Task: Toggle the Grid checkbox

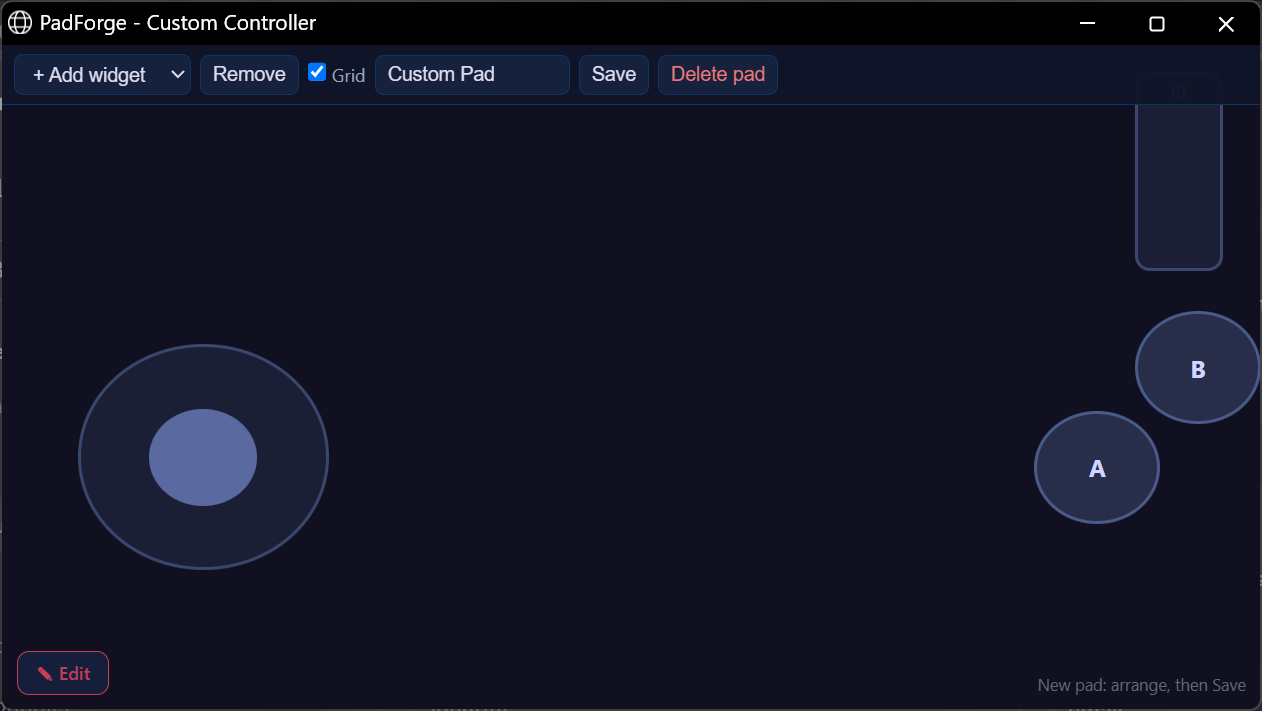Action: [317, 72]
